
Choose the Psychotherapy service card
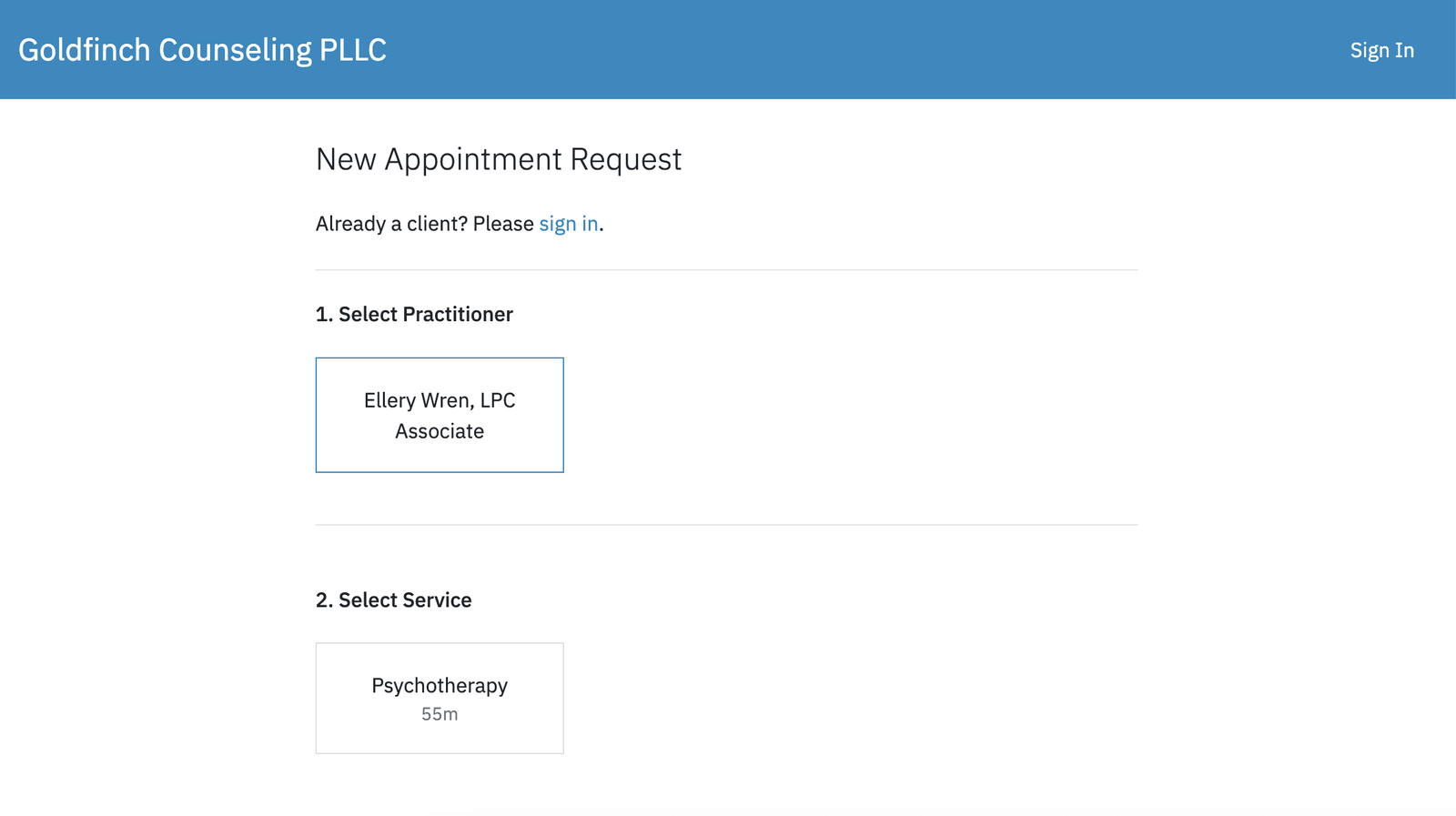coord(440,698)
